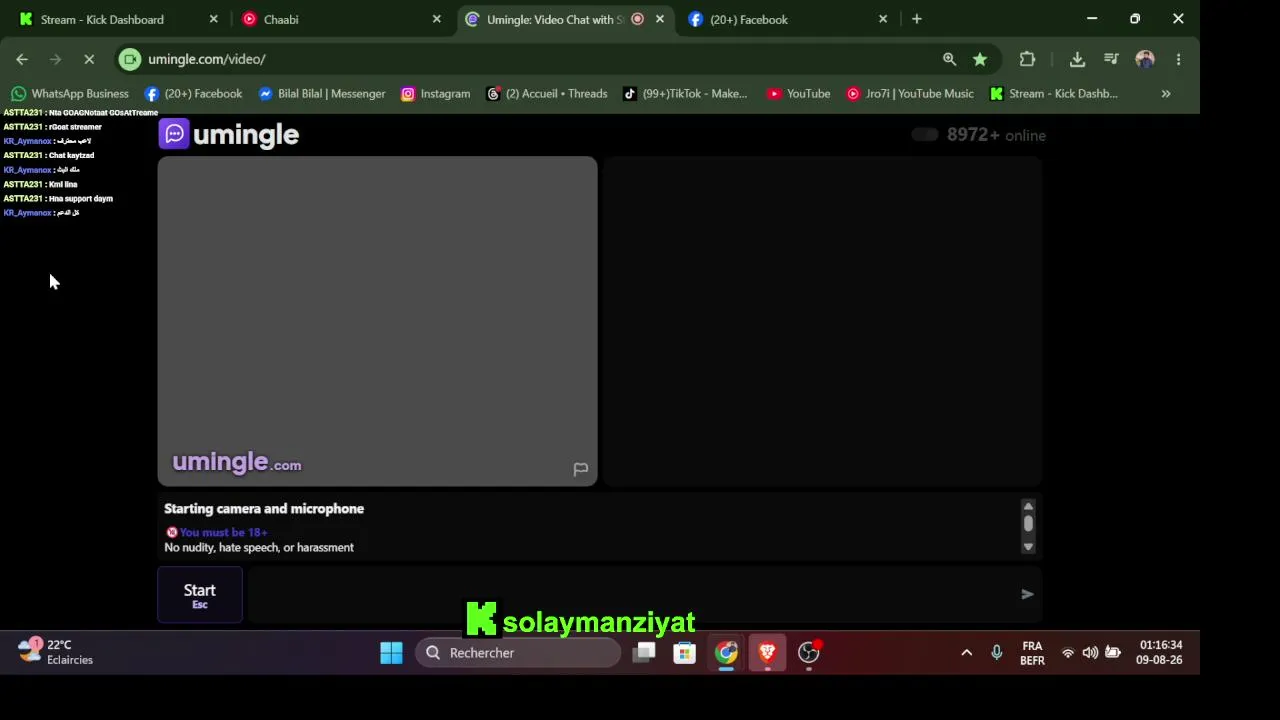The height and width of the screenshot is (720, 1280).
Task: Go back with browser back arrow
Action: coord(22,59)
